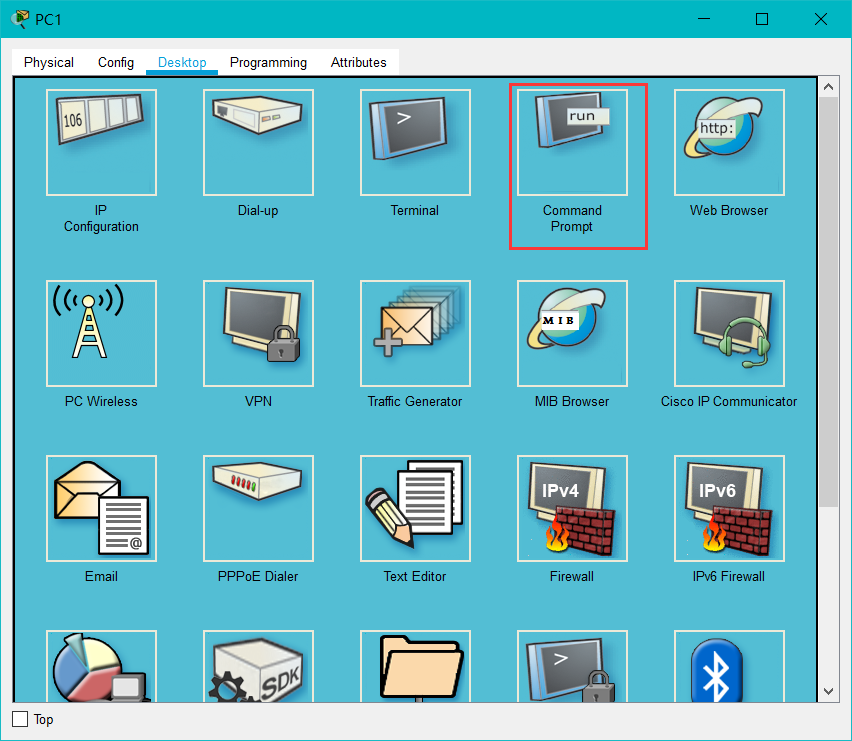Open the padlocked terminal app icon
Screen dimensions: 852x741
tap(572, 666)
